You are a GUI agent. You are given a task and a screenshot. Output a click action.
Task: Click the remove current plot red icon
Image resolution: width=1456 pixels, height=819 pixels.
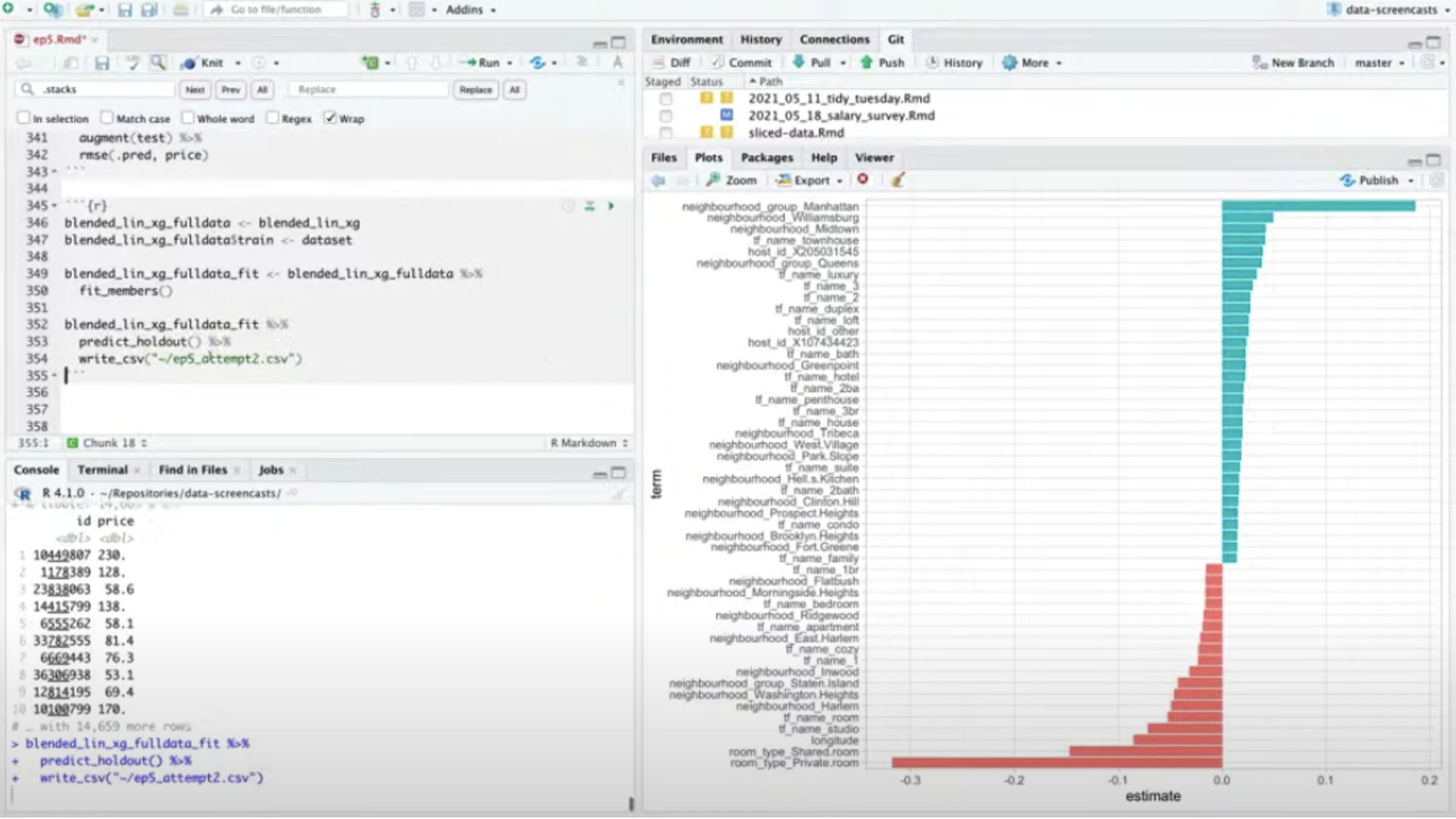863,180
